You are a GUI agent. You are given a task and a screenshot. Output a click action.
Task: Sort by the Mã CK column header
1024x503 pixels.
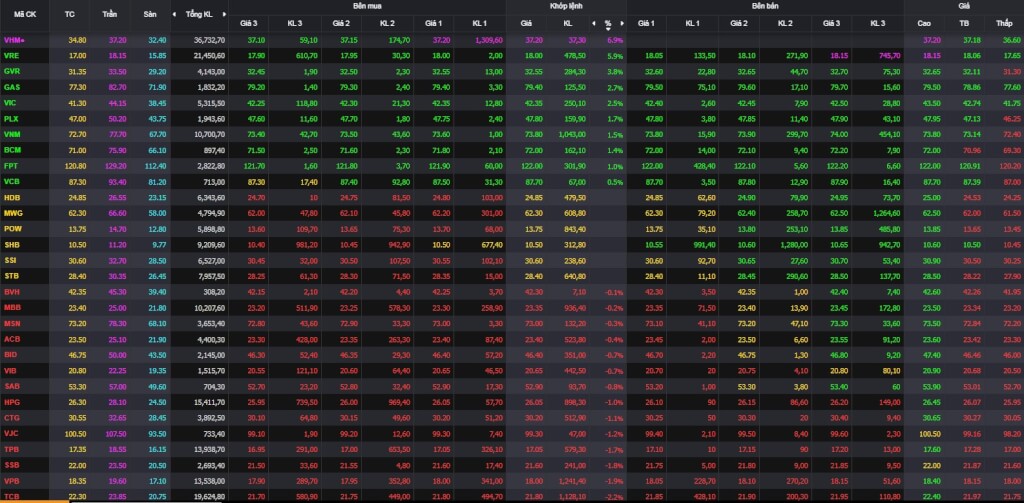pyautogui.click(x=24, y=14)
